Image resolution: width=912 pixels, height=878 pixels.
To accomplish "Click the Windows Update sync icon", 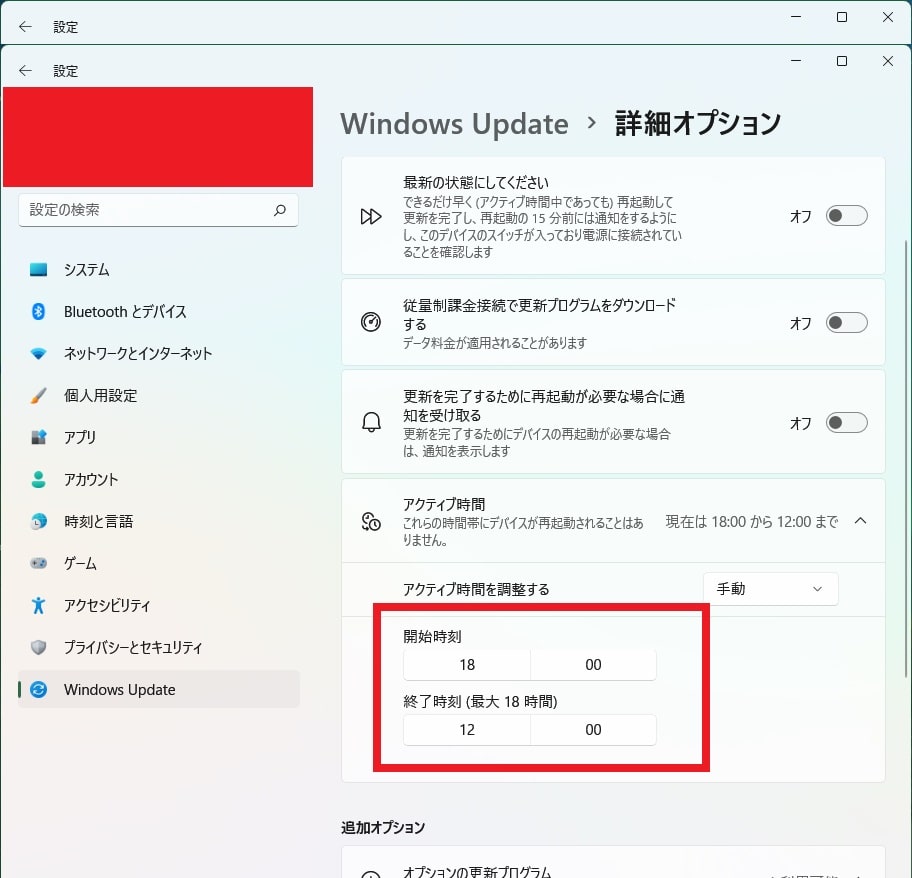I will [x=38, y=690].
